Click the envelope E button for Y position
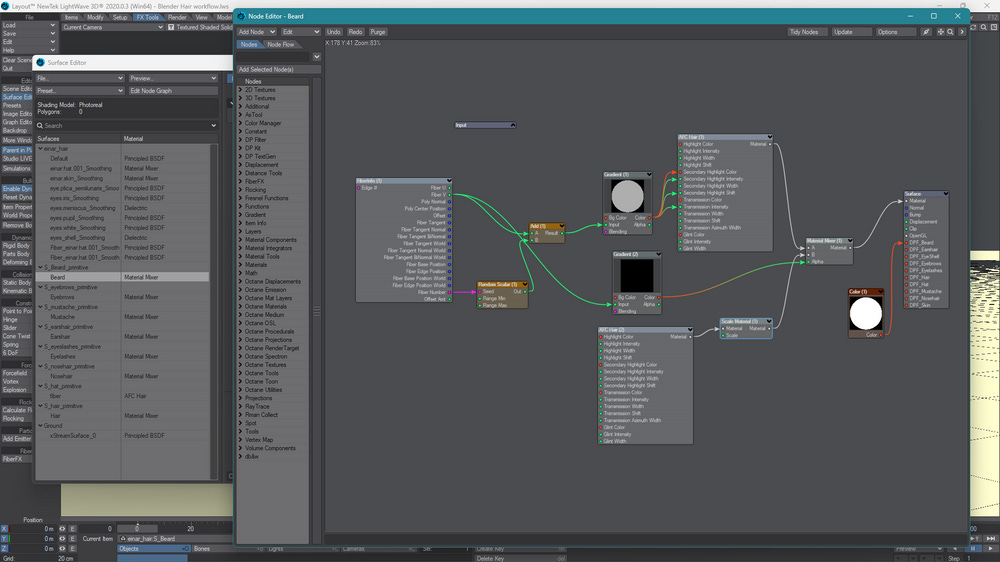 point(72,538)
